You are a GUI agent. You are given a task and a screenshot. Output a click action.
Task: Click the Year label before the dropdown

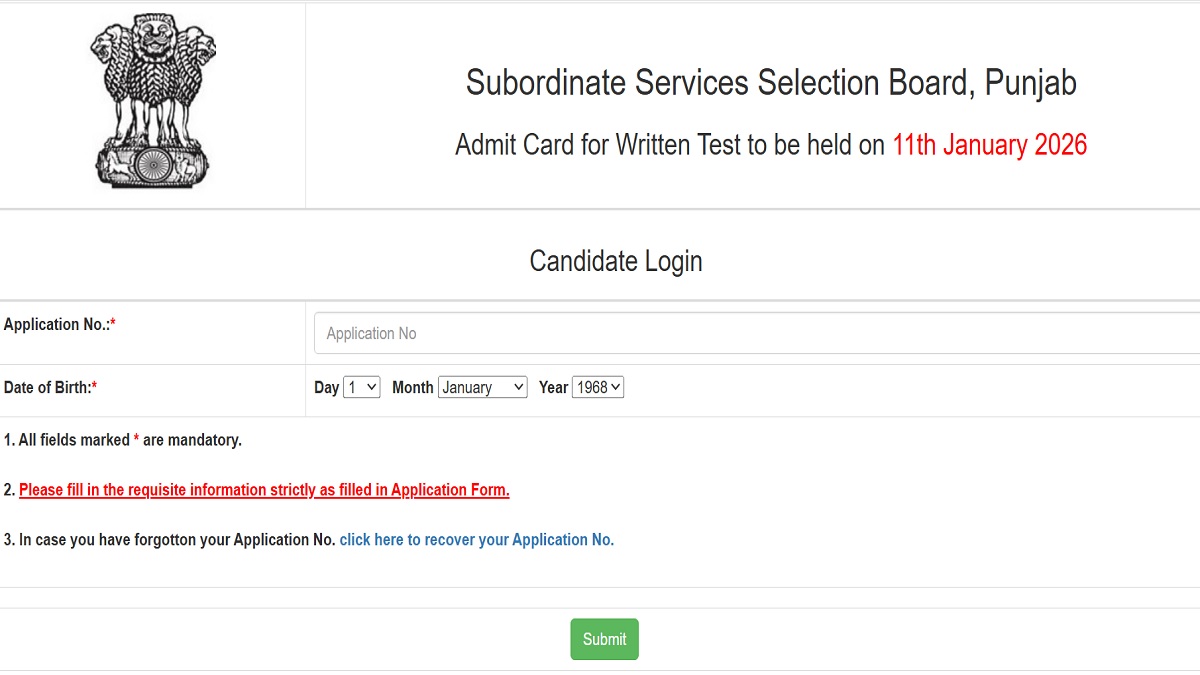point(552,387)
